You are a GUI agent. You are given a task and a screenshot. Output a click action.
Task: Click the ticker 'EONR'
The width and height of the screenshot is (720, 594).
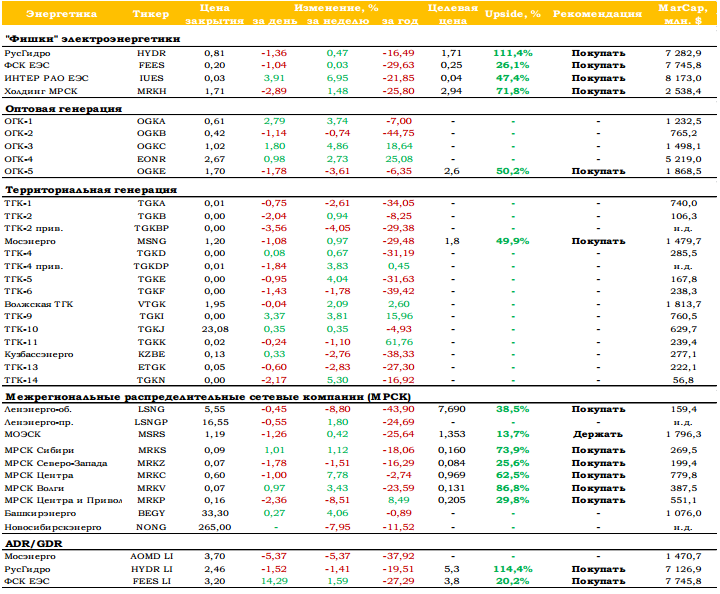click(151, 159)
